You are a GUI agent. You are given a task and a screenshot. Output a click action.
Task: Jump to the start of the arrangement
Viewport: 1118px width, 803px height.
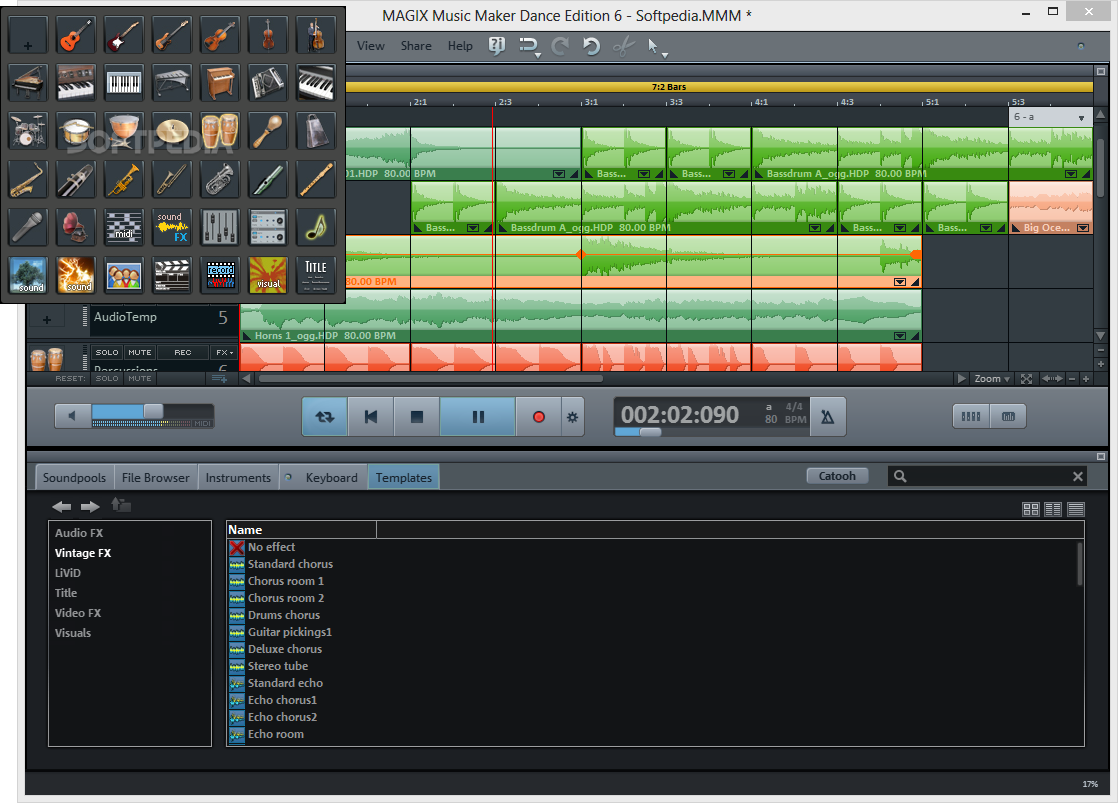[371, 416]
